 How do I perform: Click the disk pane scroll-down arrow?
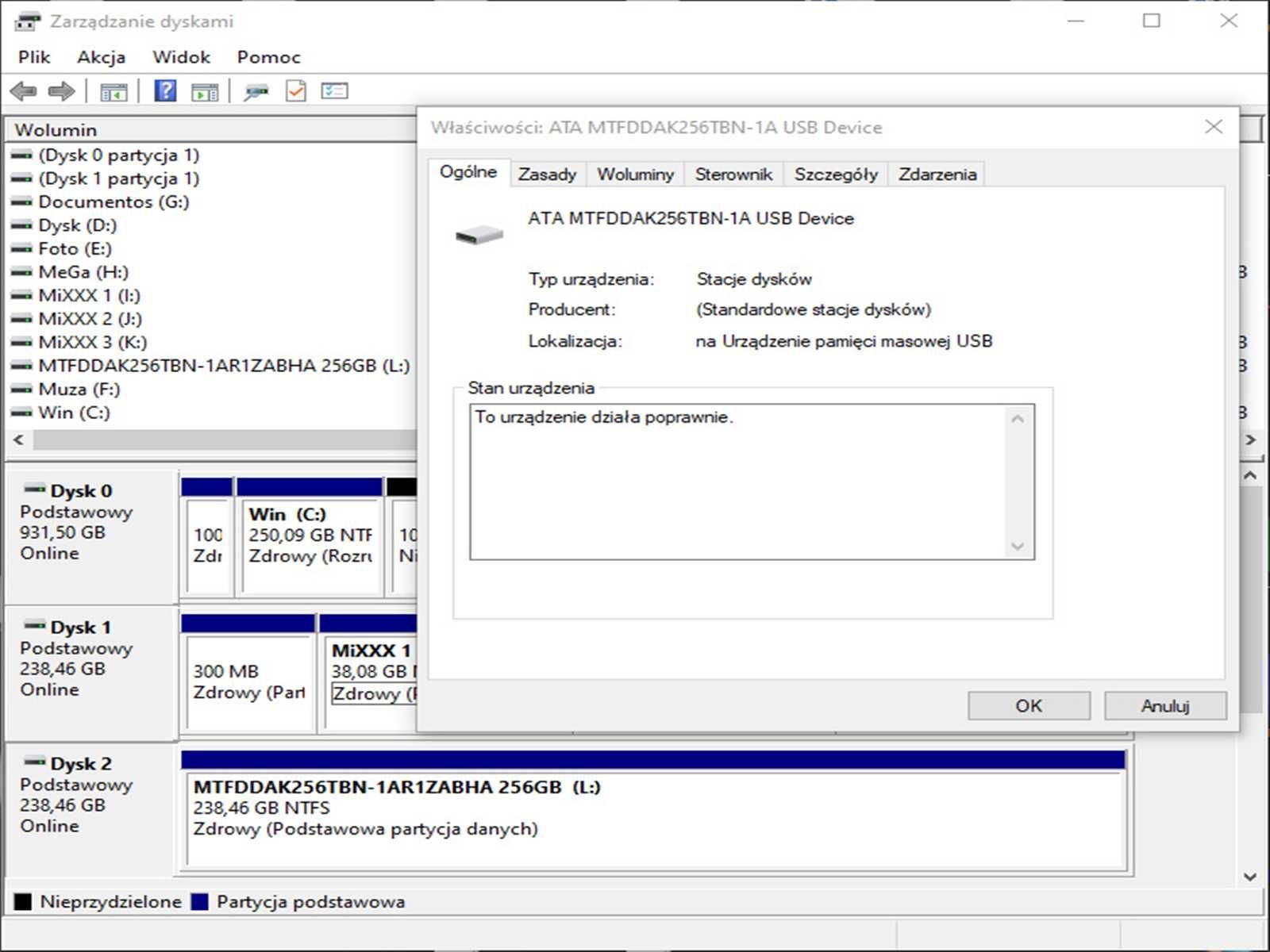1250,877
